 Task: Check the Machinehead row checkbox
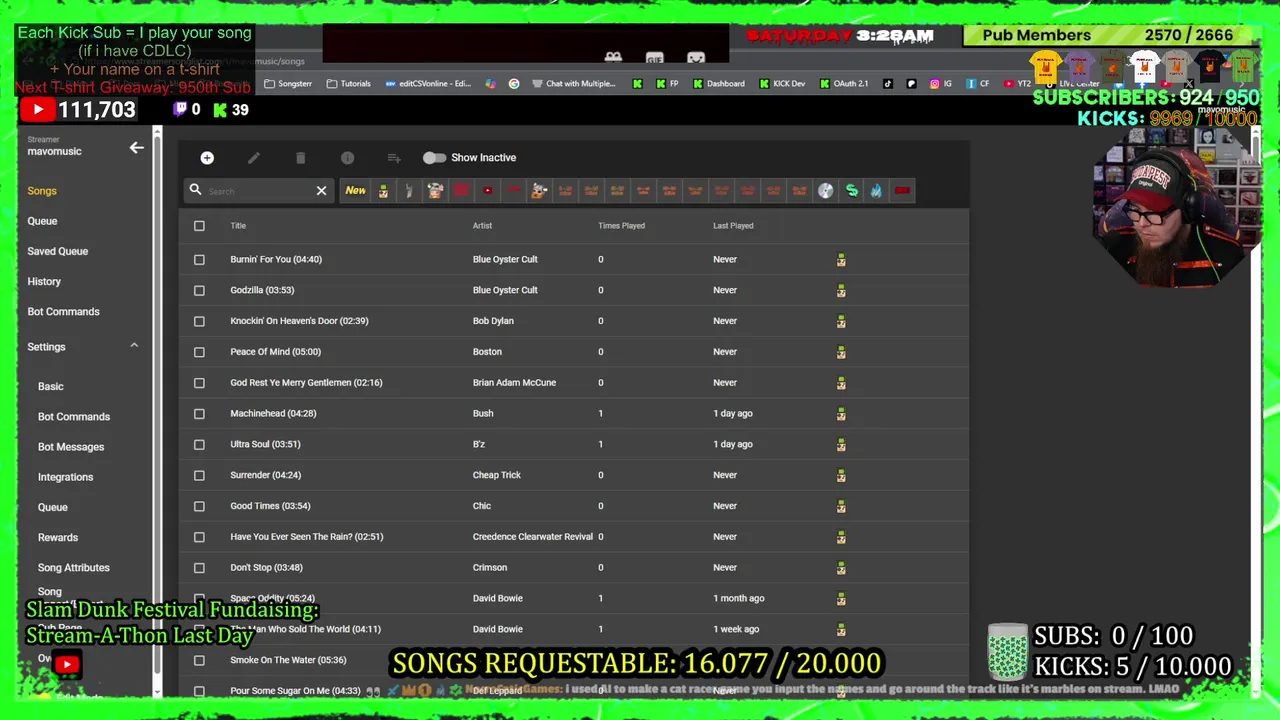coord(199,414)
